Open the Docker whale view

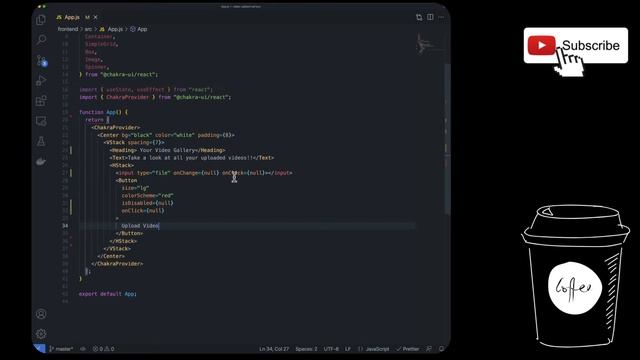[41, 162]
